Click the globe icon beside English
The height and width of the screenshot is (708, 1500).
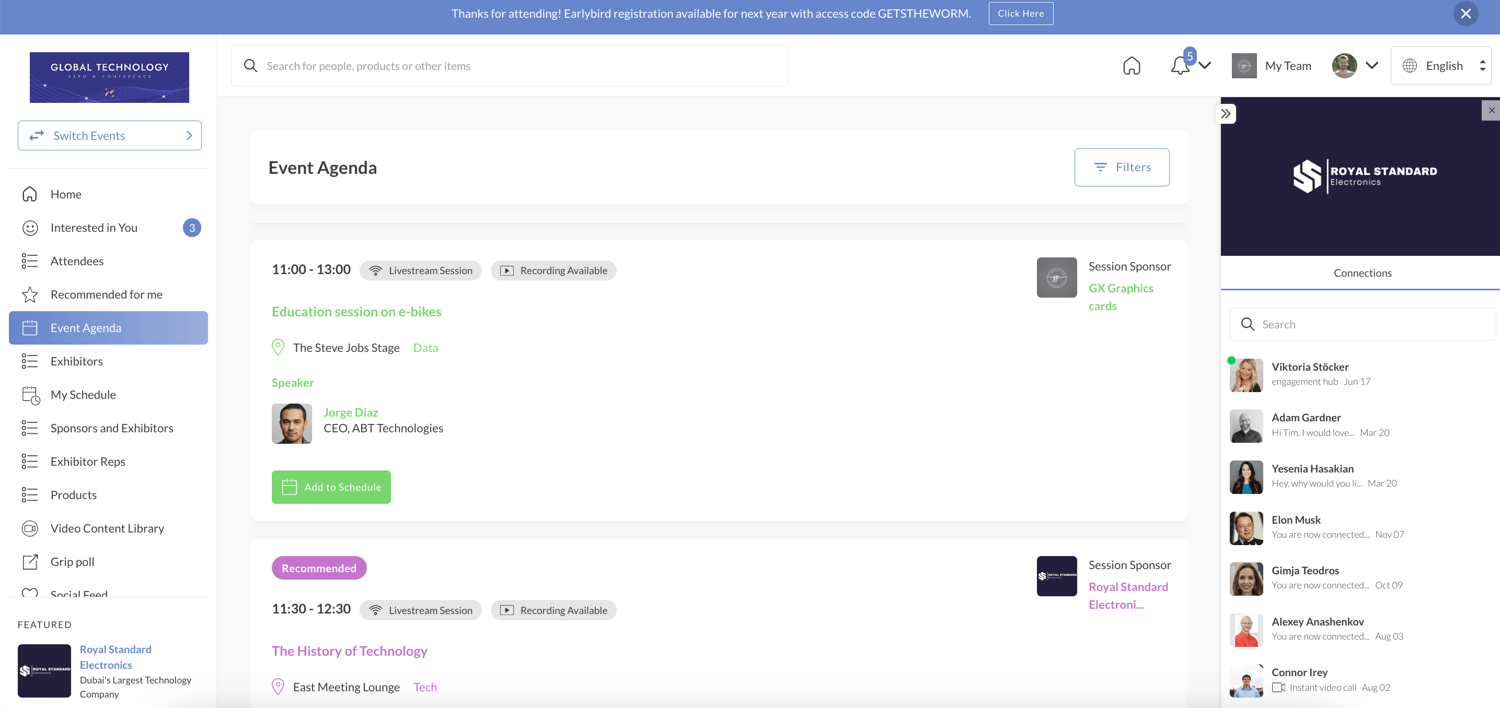pos(1409,65)
